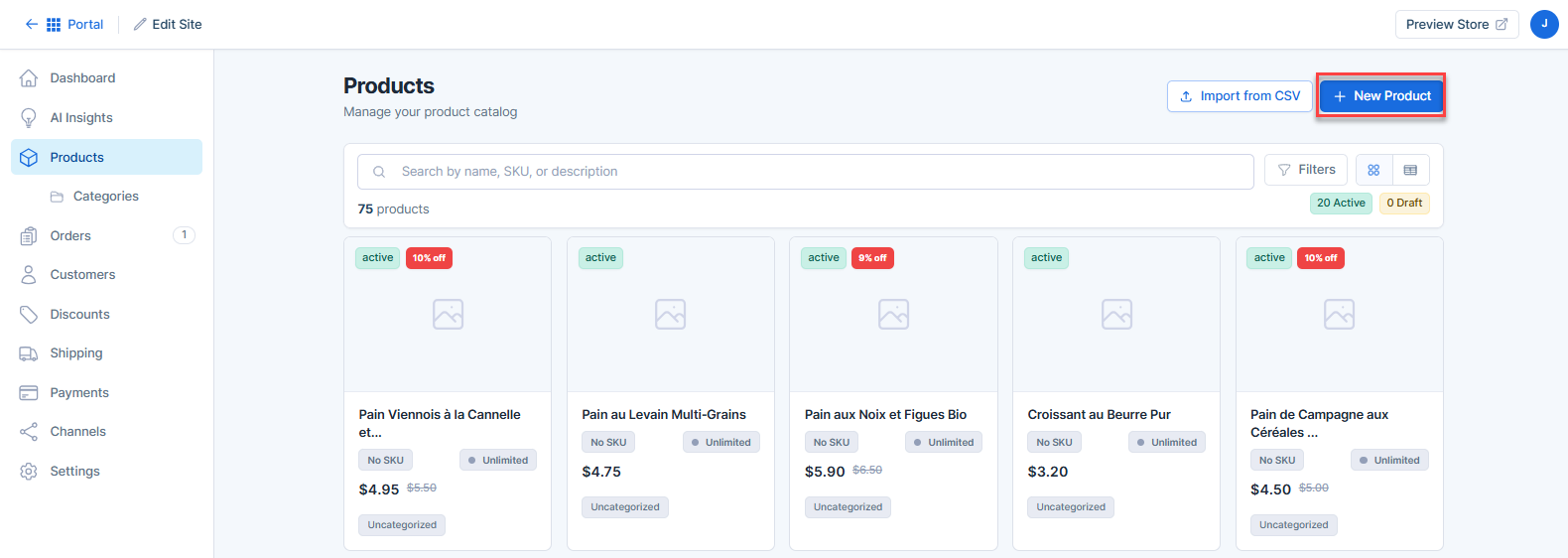Viewport: 1568px width, 558px height.
Task: Click the New Product button
Action: [x=1381, y=96]
